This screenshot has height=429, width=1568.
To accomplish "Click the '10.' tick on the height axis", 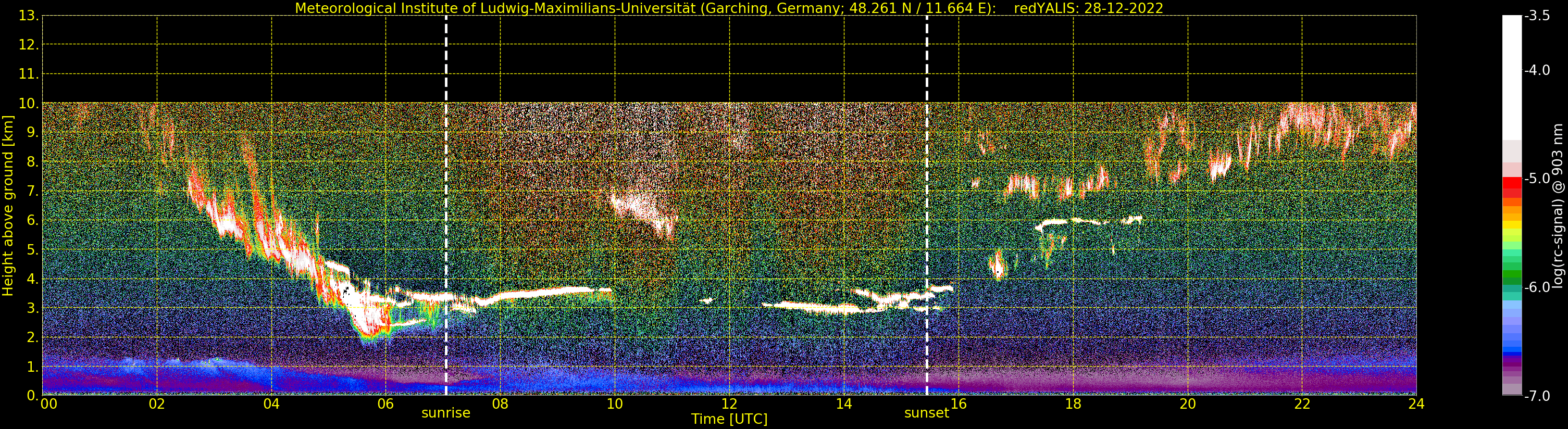I will pos(29,104).
